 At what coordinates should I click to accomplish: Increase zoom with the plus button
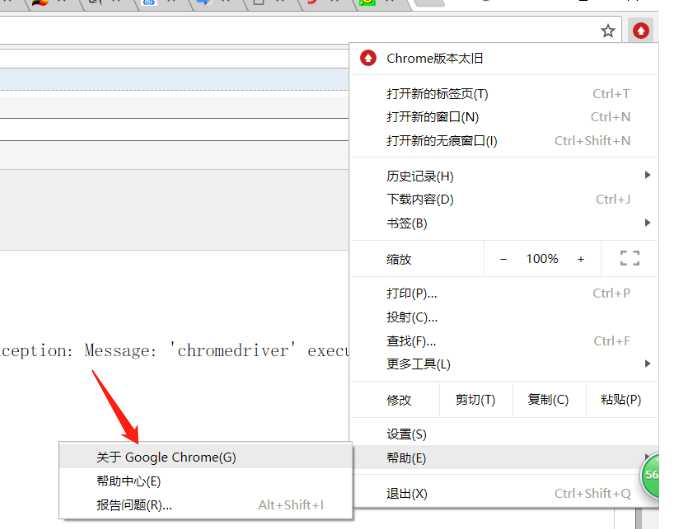point(581,259)
